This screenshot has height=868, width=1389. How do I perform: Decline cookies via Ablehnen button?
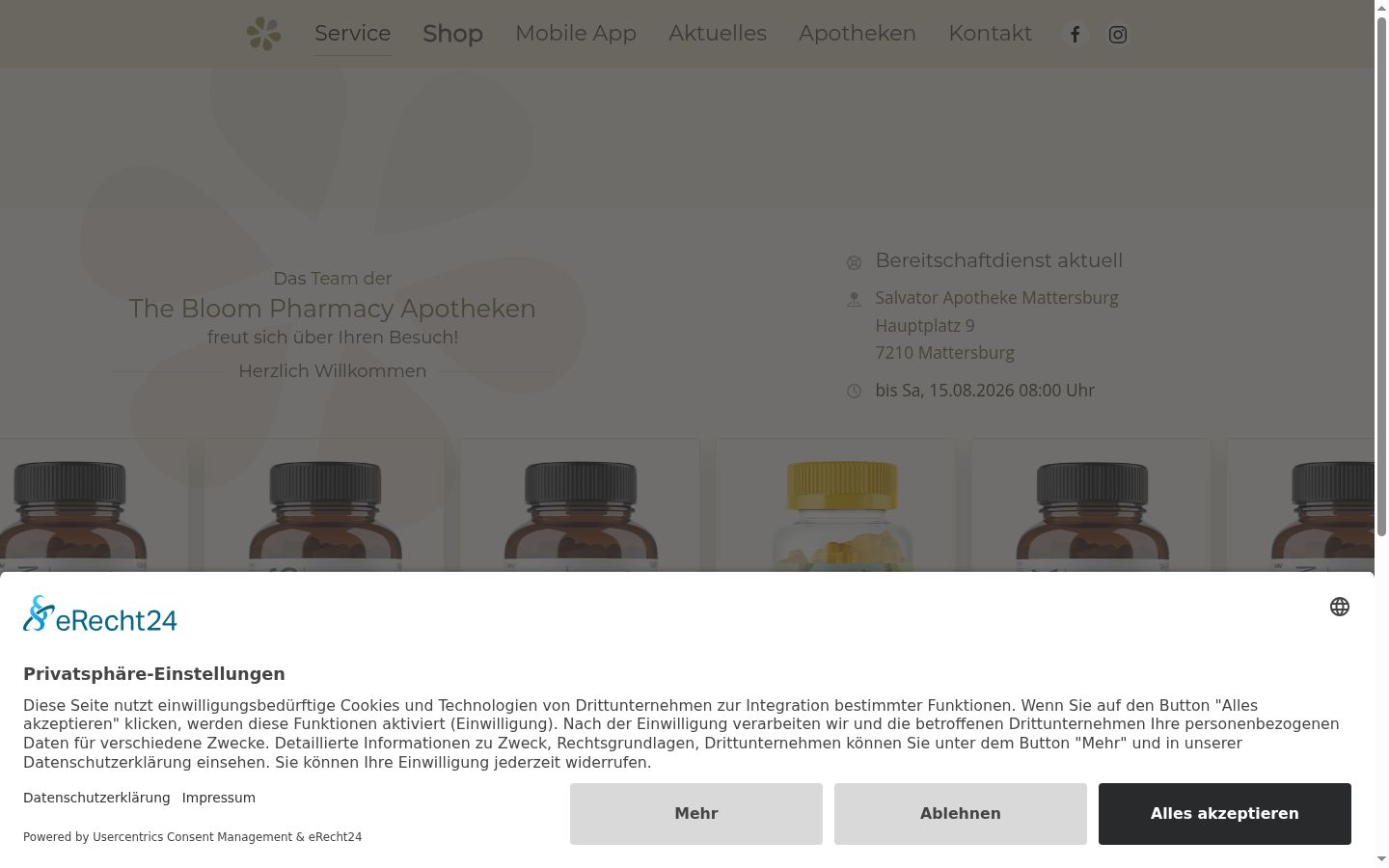(961, 814)
